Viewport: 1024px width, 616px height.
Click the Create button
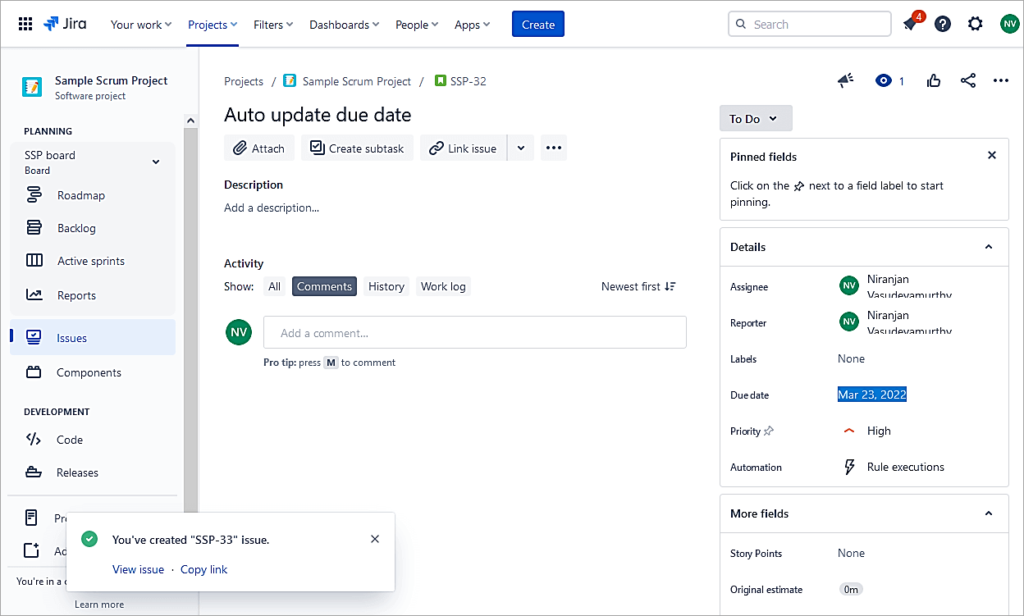click(x=537, y=23)
